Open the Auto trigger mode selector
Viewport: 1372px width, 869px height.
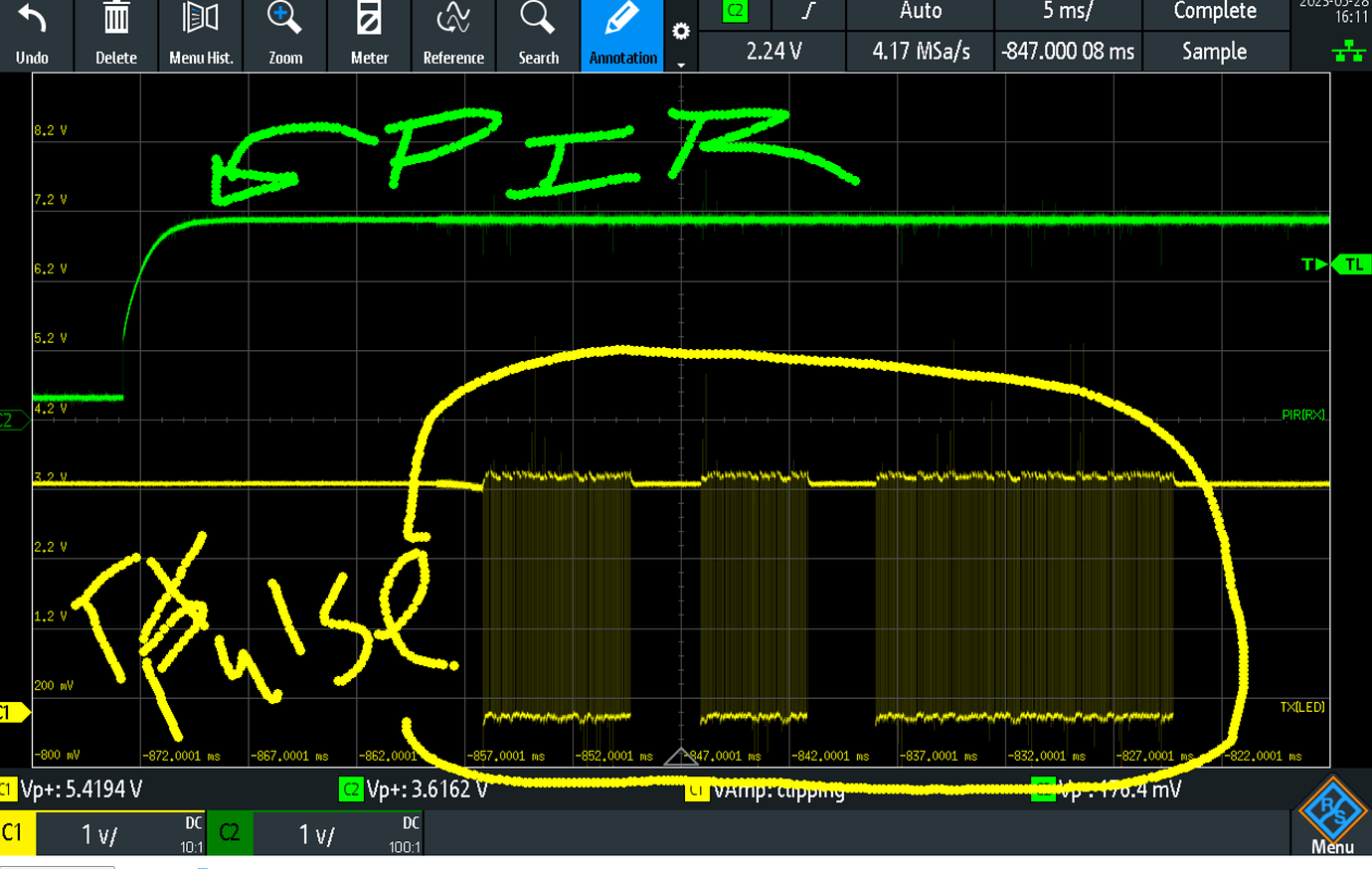[x=920, y=12]
